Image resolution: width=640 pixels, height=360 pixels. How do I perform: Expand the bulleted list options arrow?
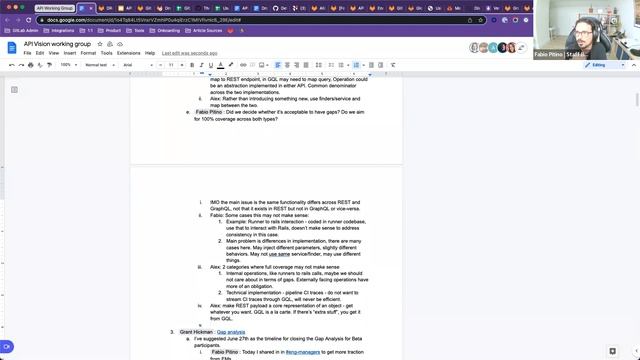348,65
